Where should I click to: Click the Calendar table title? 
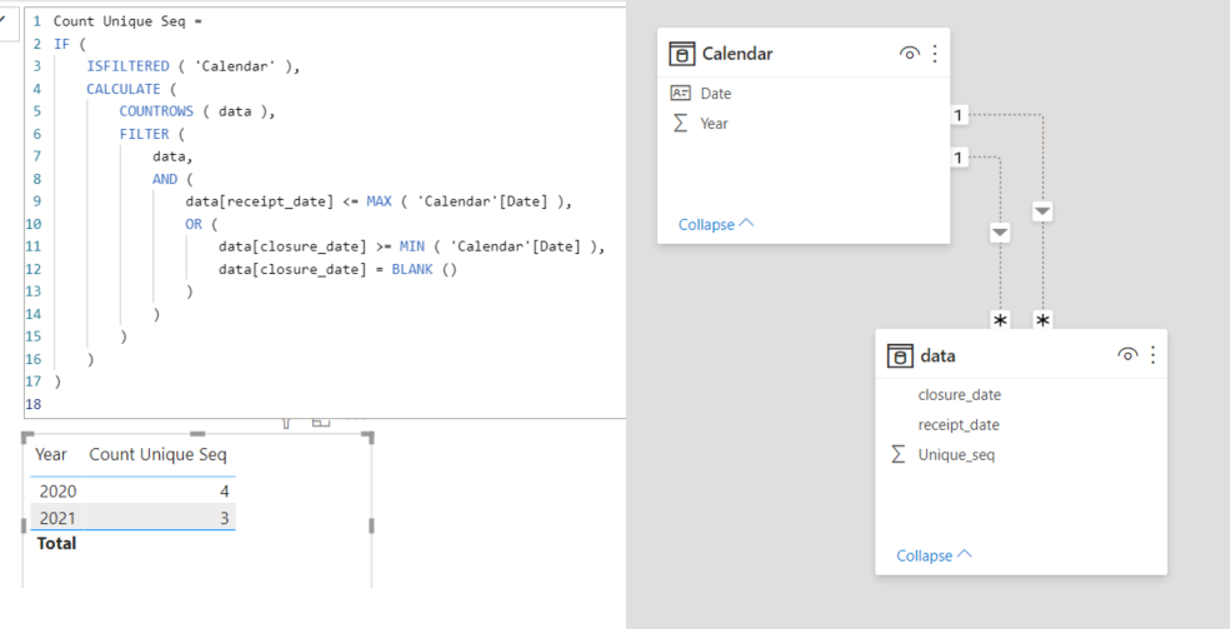(x=737, y=54)
